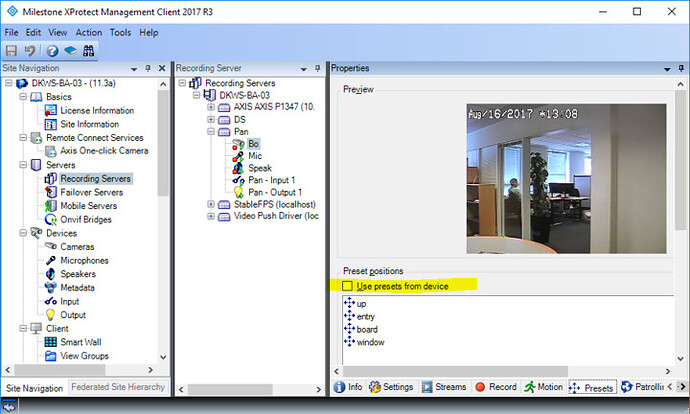This screenshot has width=690, height=414.
Task: Expand the Video Push Driver node
Action: (210, 216)
